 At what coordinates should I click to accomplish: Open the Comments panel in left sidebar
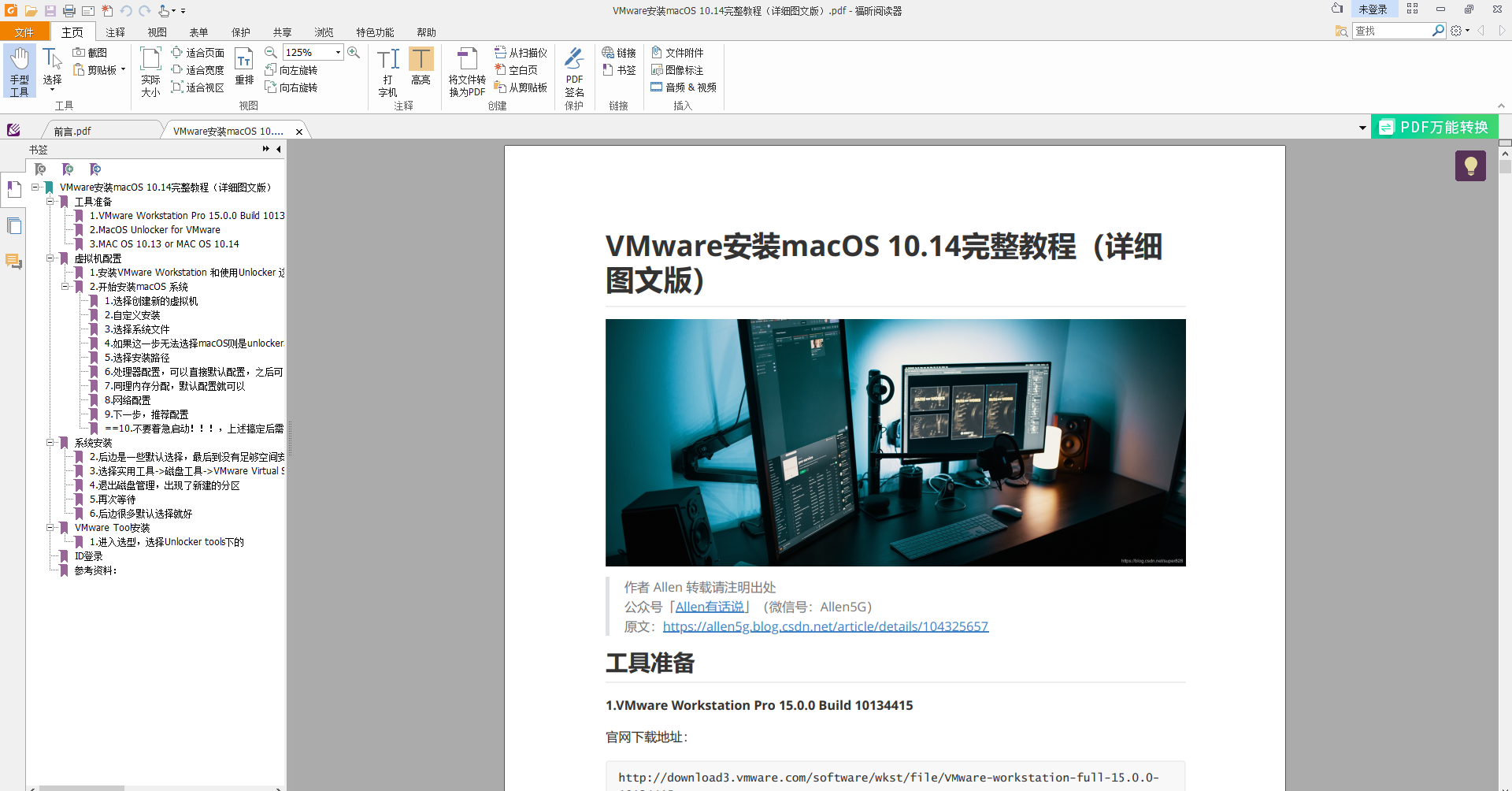13,261
